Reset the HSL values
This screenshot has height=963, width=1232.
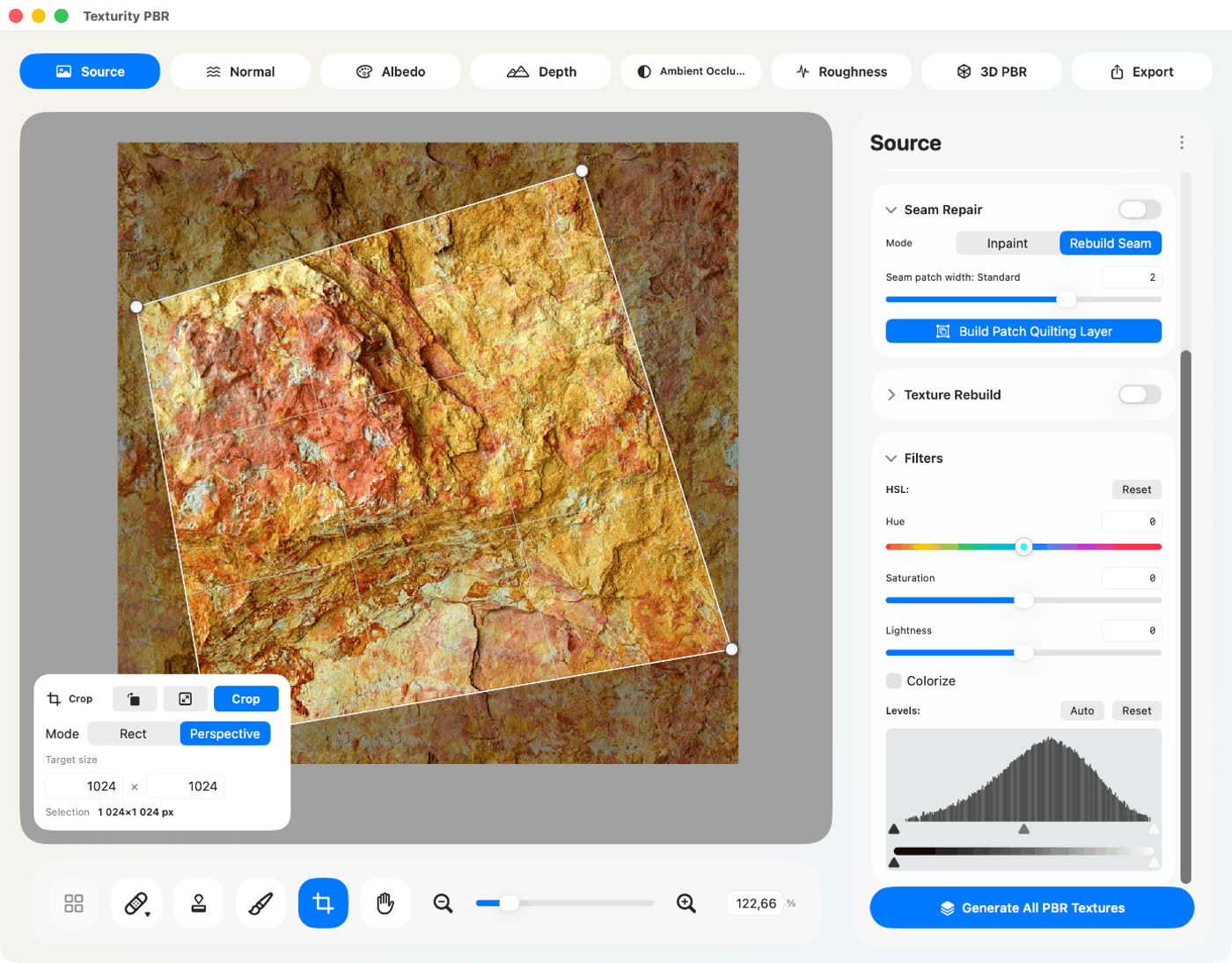tap(1137, 489)
